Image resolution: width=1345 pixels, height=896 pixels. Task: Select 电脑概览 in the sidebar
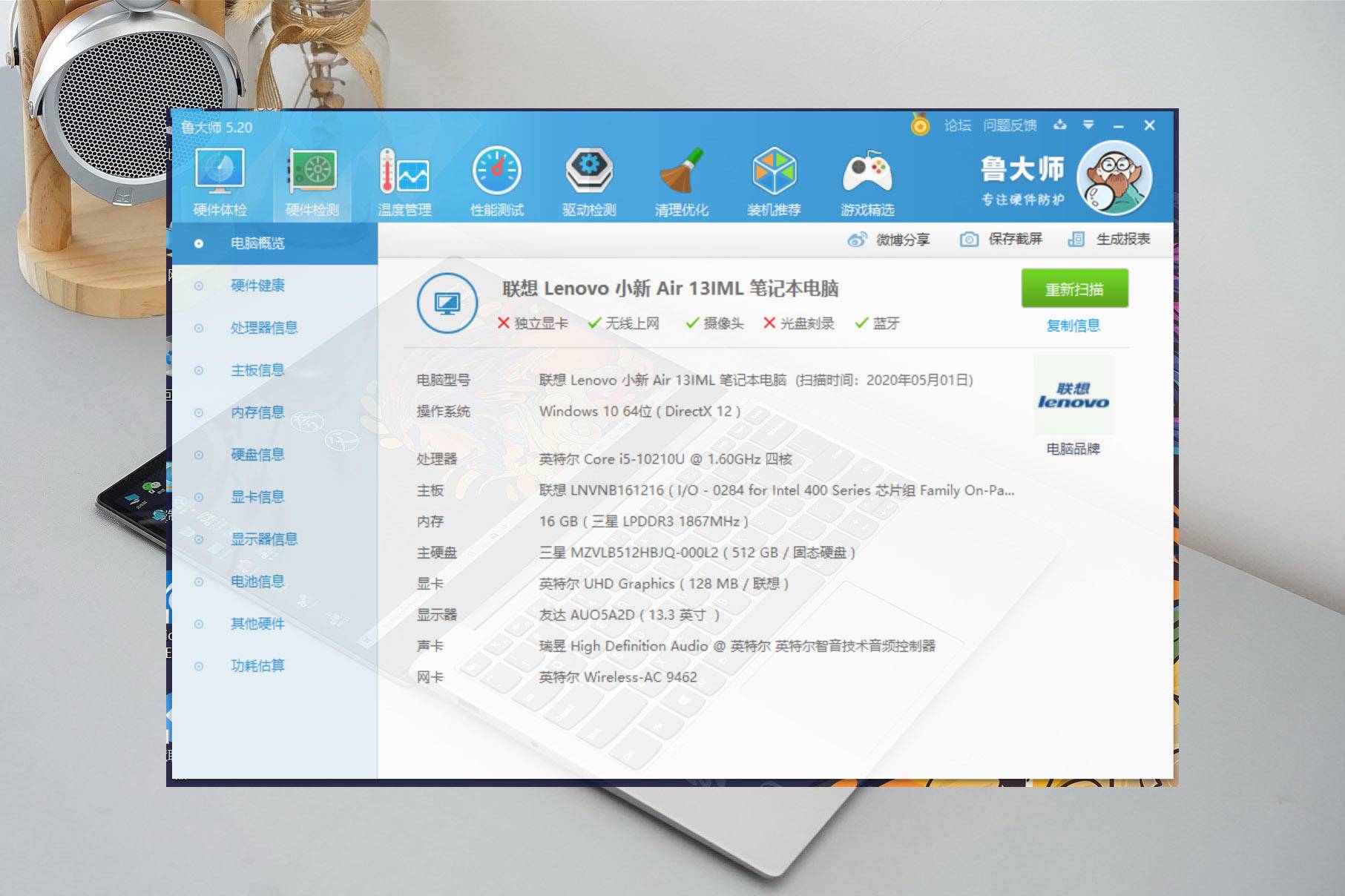274,243
